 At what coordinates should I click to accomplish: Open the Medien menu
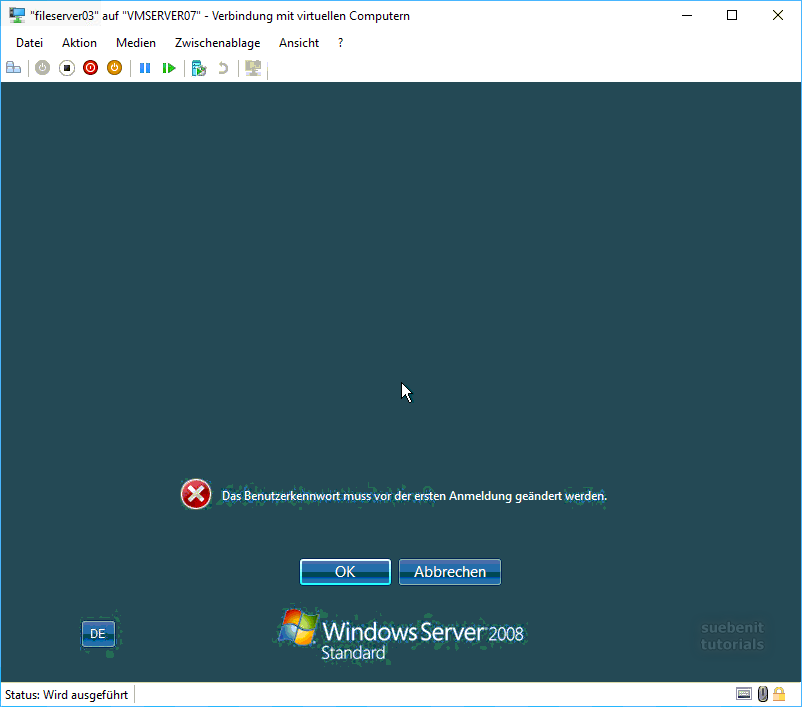pos(136,43)
